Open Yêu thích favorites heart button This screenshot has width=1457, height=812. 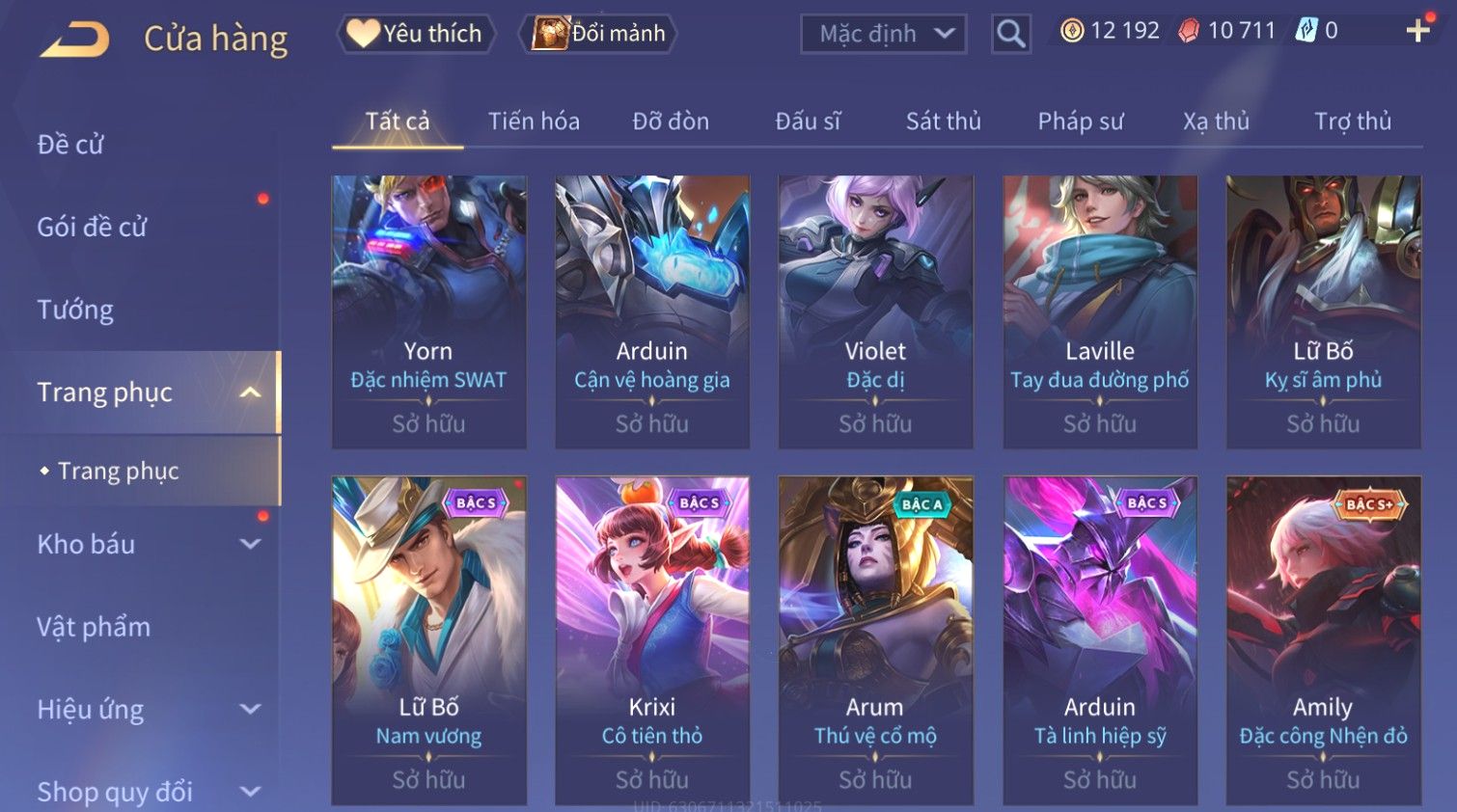(x=416, y=34)
